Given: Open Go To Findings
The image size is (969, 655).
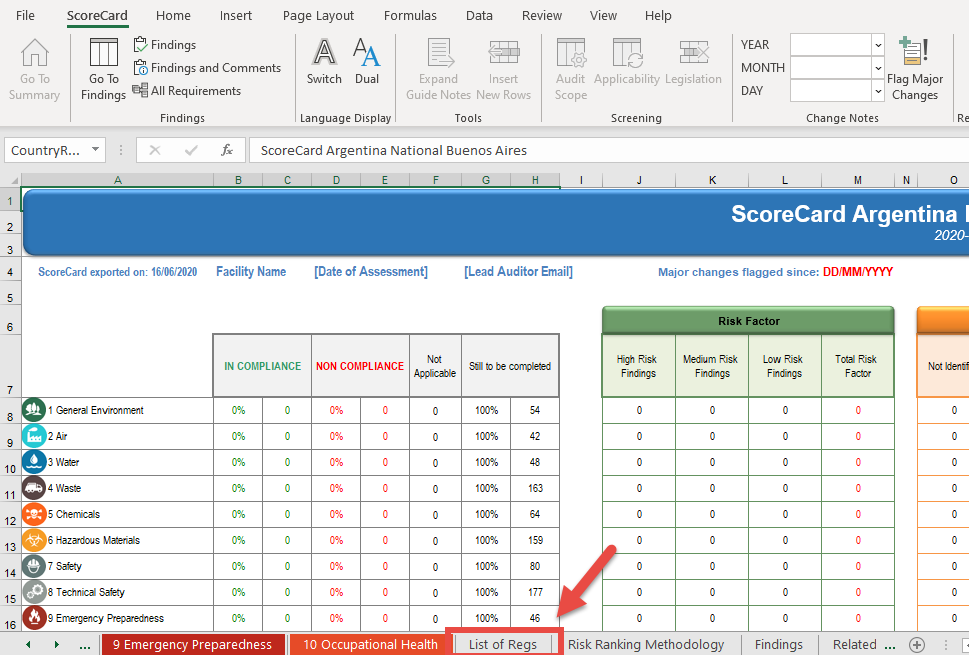Looking at the screenshot, I should [x=103, y=69].
